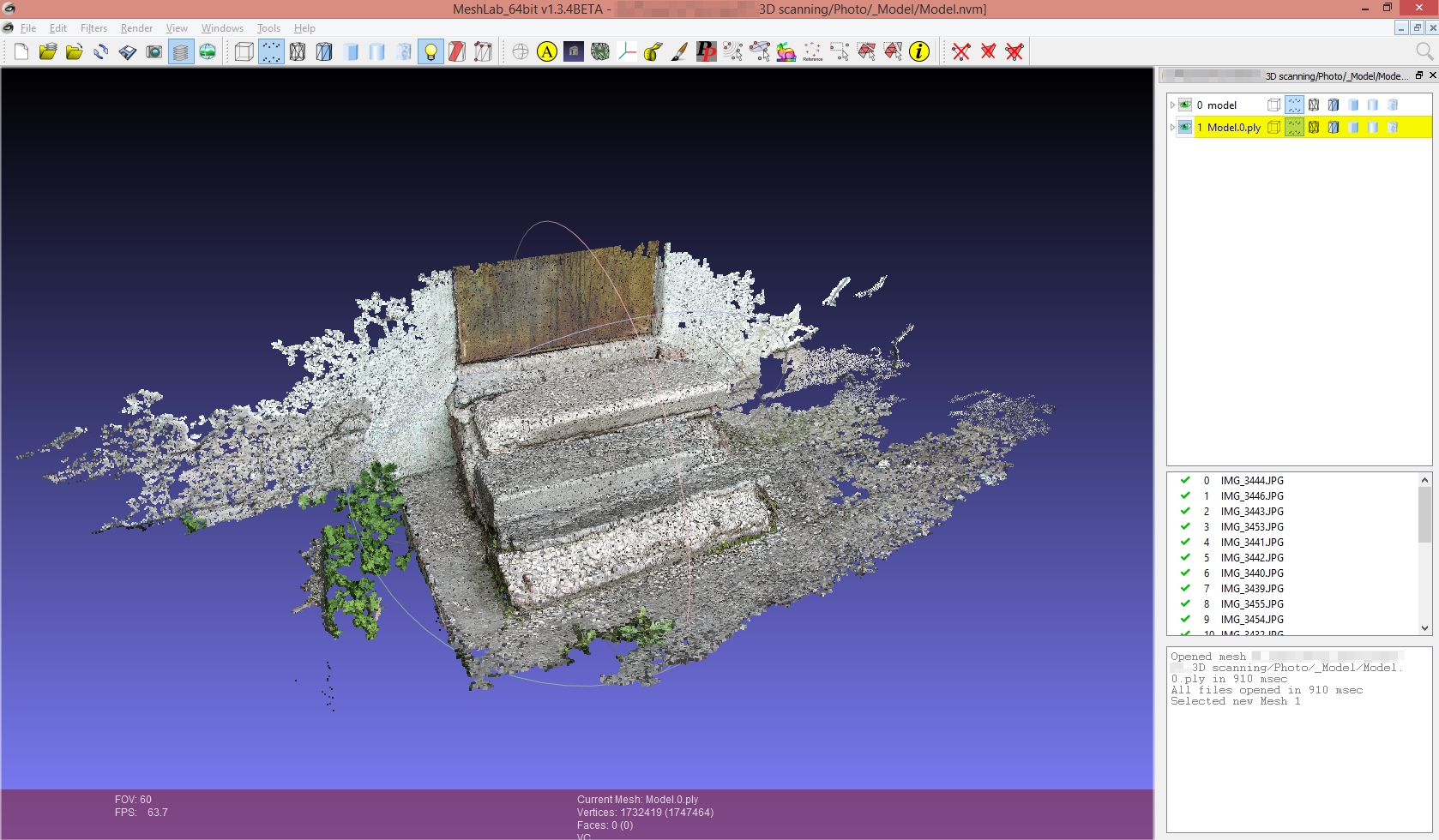Toggle raster IMG_3444.JPG checkmark
This screenshot has height=840, width=1439.
(x=1185, y=481)
